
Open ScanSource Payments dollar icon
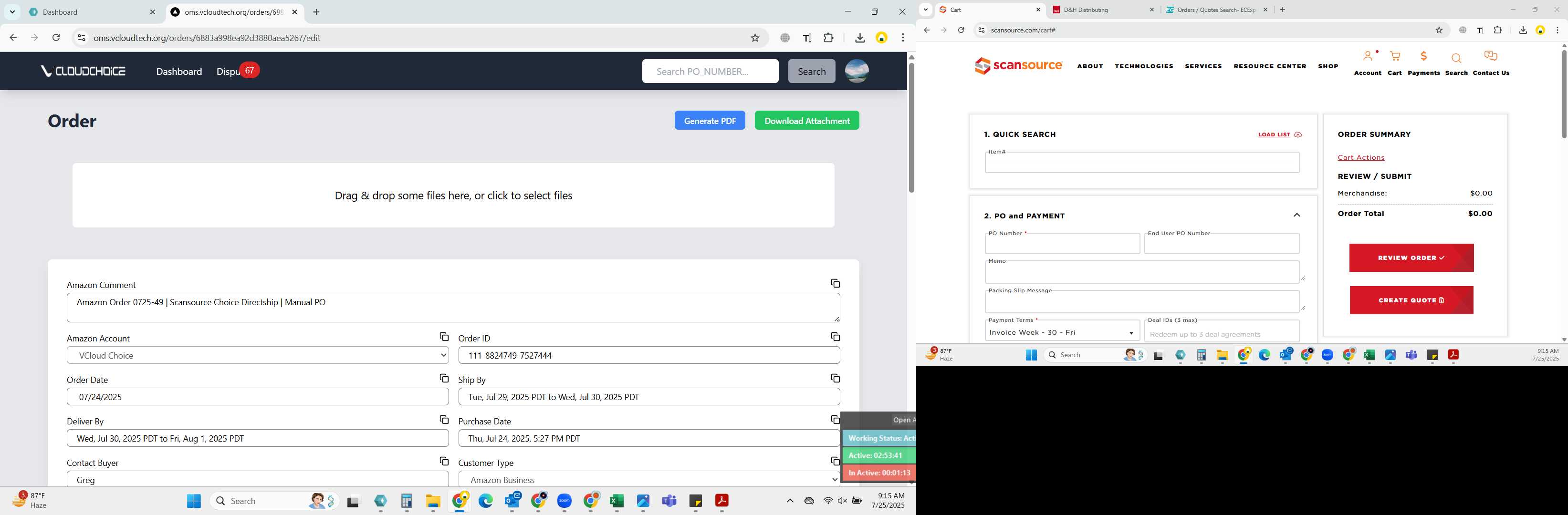coord(1423,57)
